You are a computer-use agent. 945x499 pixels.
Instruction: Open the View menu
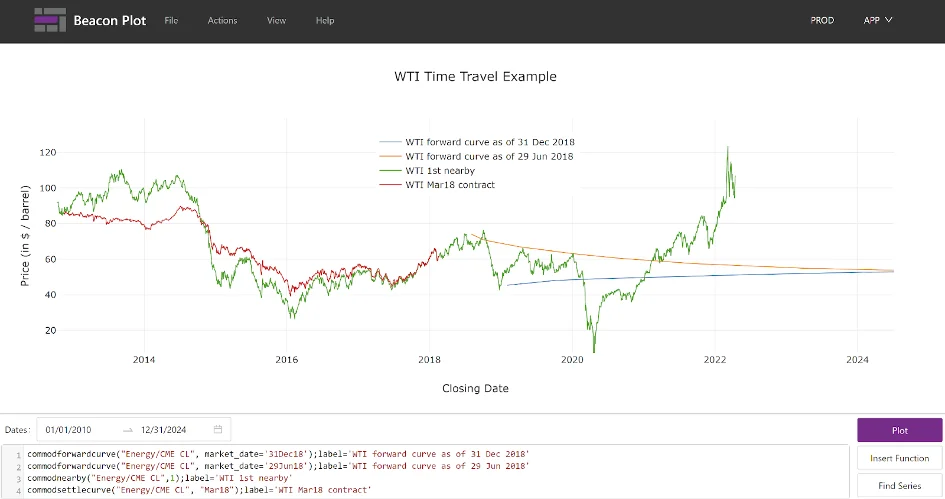[x=276, y=20]
